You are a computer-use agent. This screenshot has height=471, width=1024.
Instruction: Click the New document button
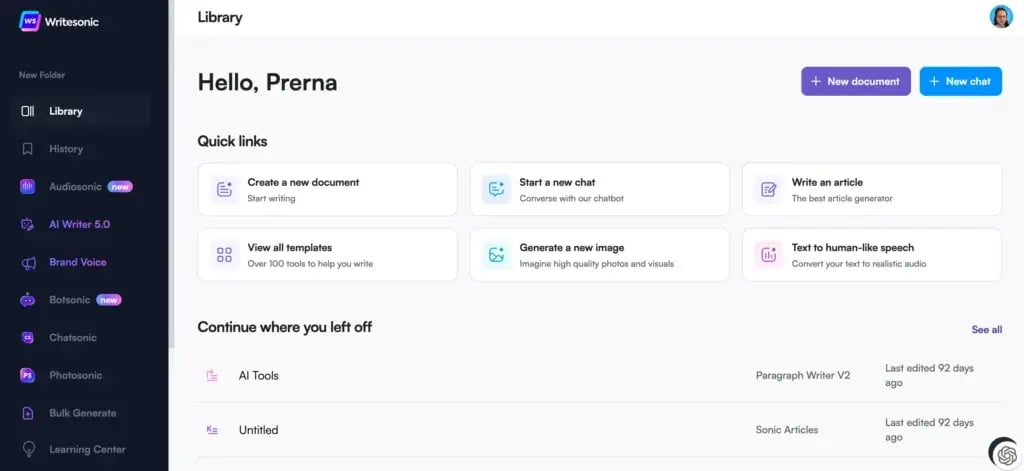click(855, 81)
